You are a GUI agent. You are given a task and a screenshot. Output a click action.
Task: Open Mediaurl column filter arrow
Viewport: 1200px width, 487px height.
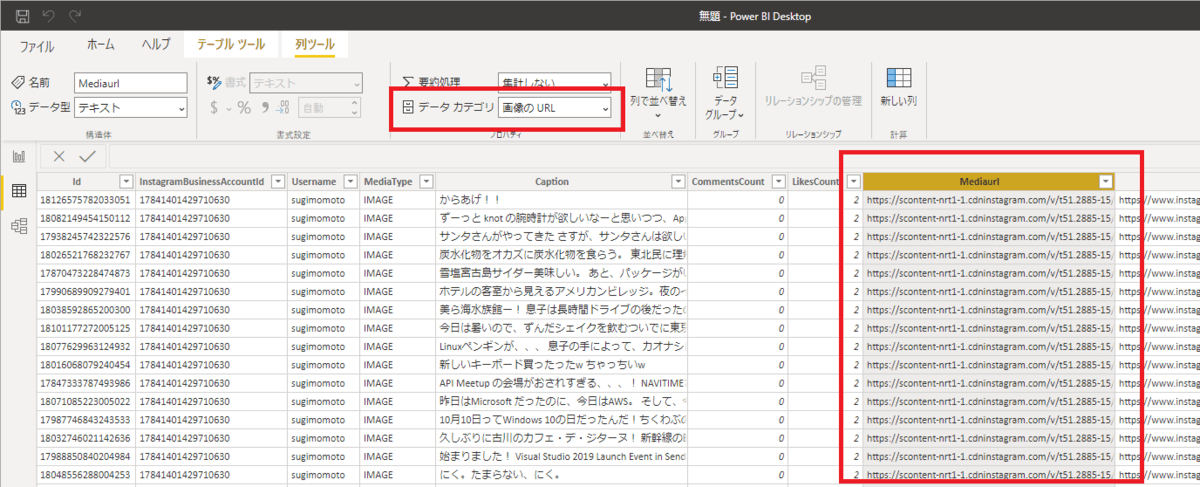1105,181
